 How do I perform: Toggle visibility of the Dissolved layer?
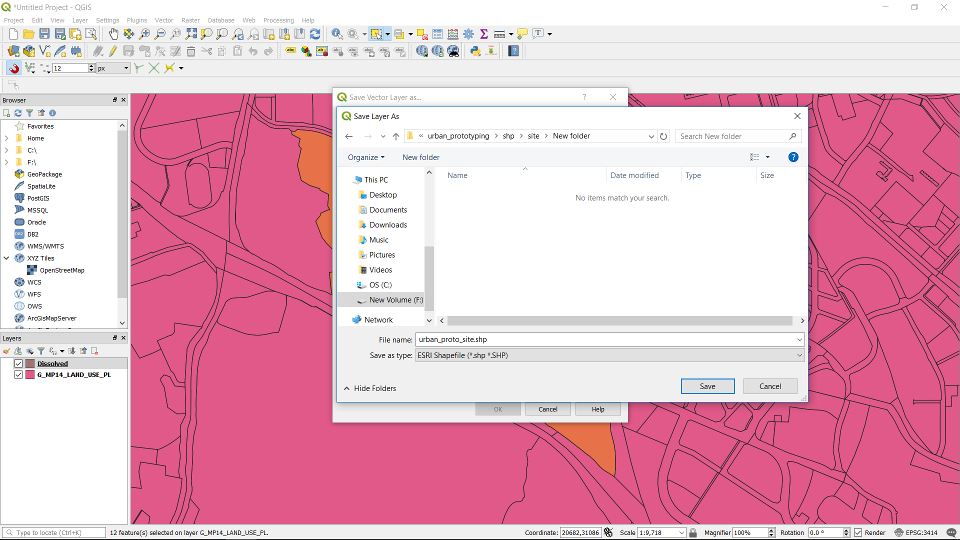(18, 364)
